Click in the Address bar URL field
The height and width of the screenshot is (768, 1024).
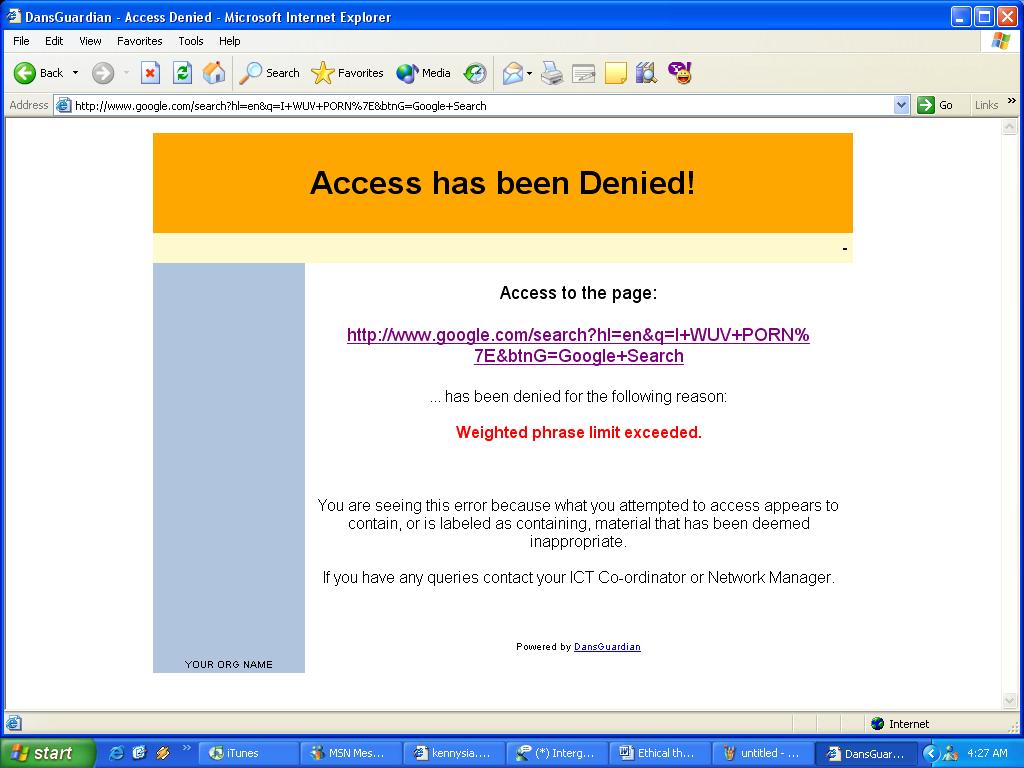(x=482, y=106)
